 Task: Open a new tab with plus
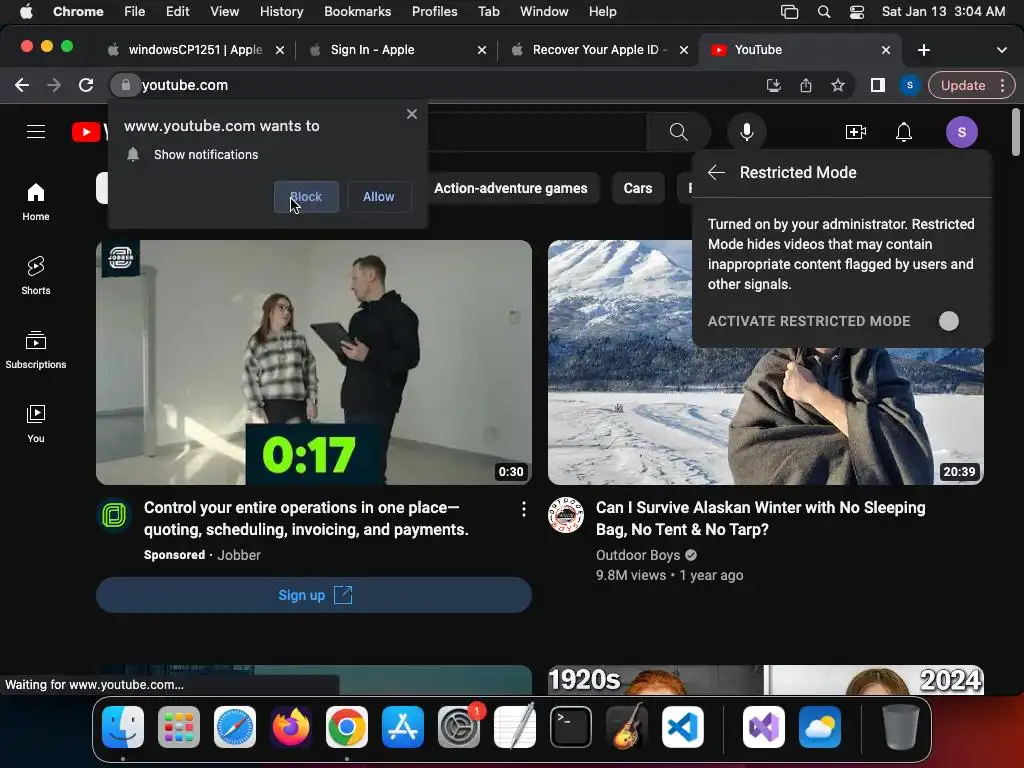pos(923,50)
